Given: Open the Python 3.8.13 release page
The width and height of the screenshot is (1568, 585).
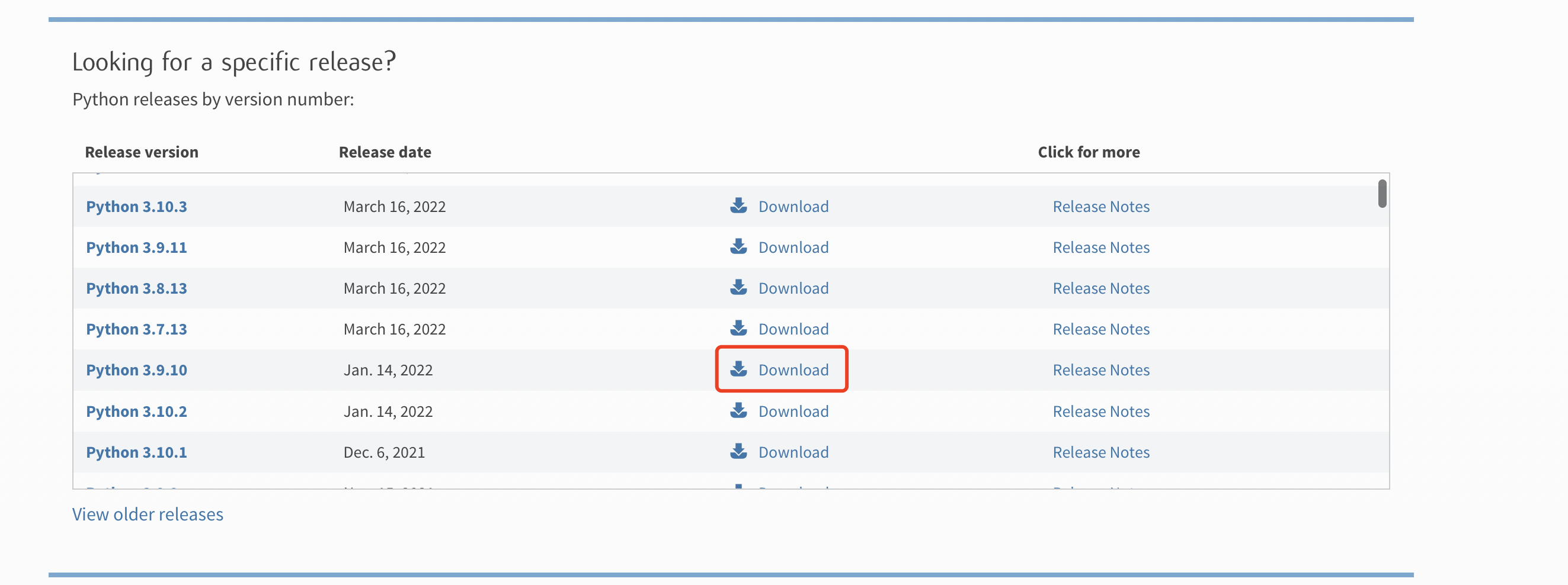Looking at the screenshot, I should coord(136,288).
